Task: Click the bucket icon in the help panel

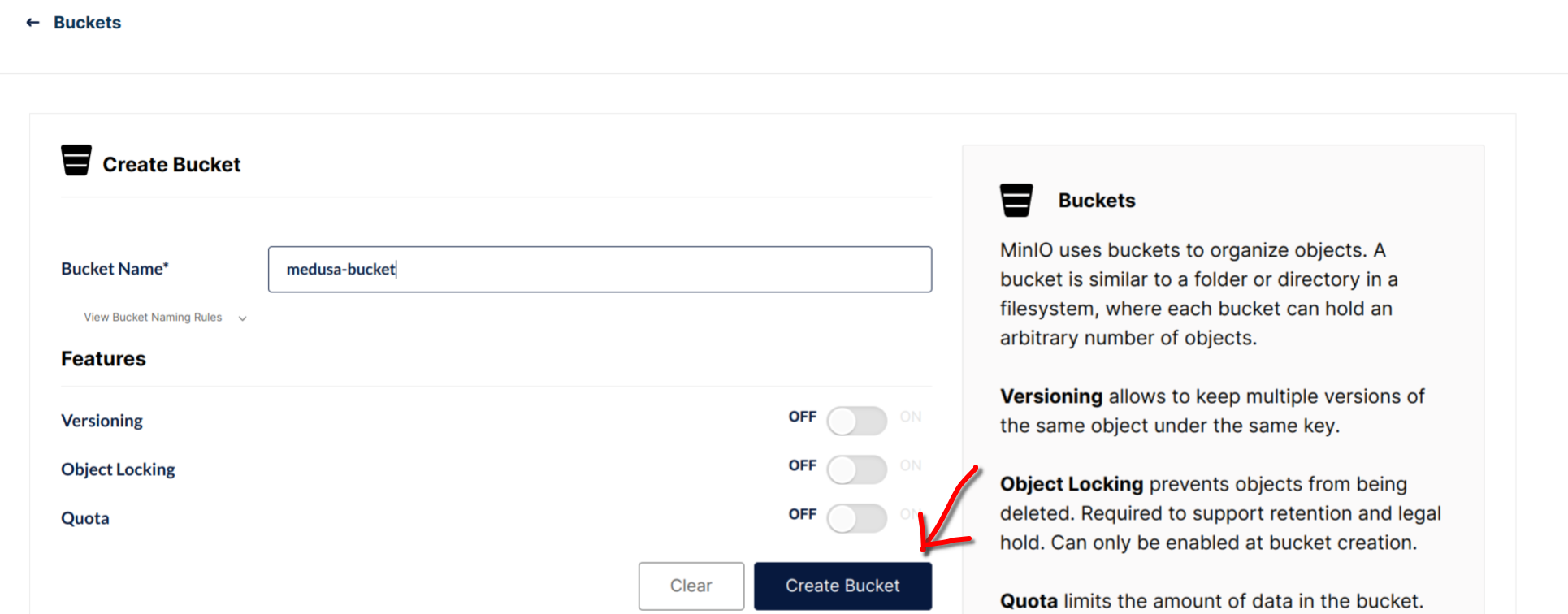Action: click(x=1016, y=200)
